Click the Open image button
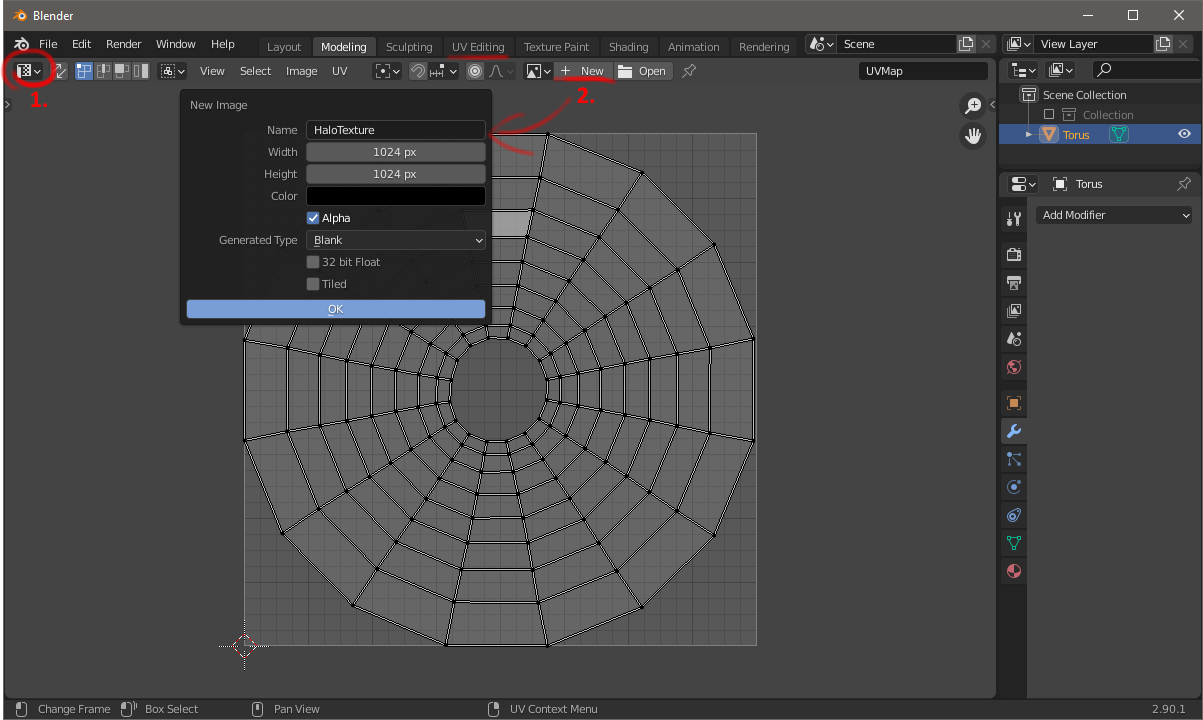The height and width of the screenshot is (720, 1203). (x=642, y=71)
